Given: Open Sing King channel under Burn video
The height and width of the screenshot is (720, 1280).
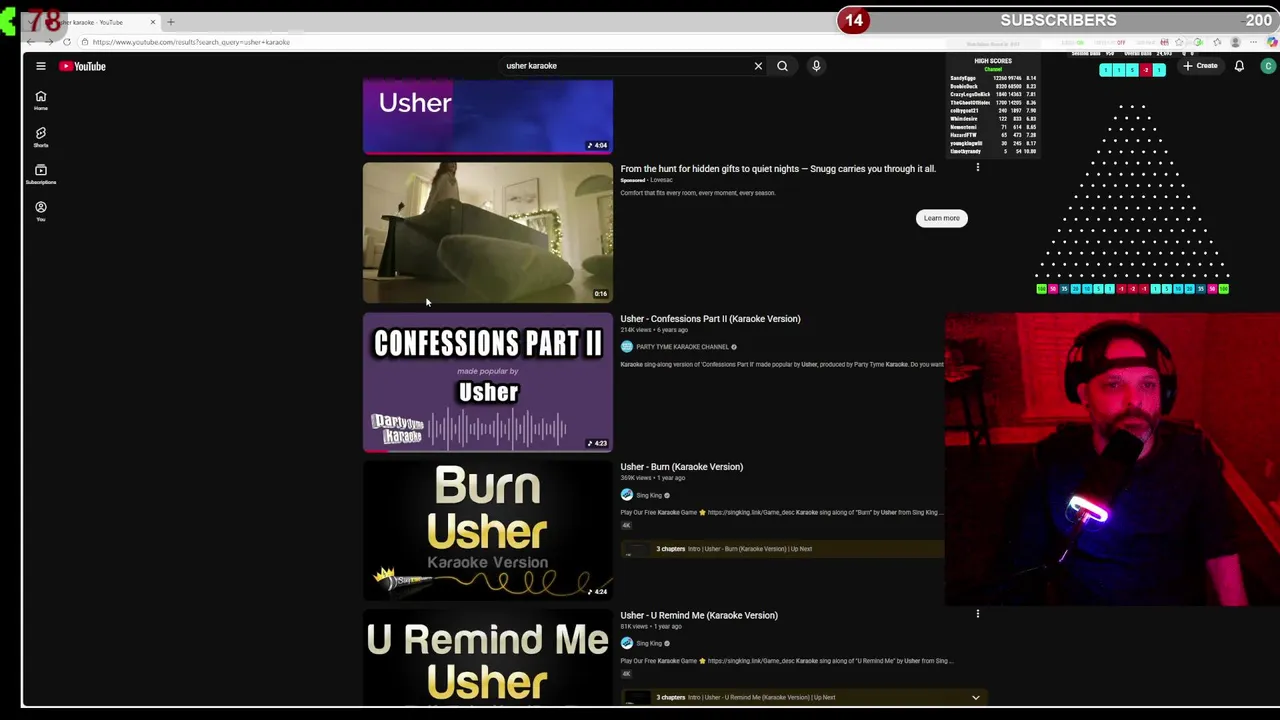Looking at the screenshot, I should (x=649, y=495).
